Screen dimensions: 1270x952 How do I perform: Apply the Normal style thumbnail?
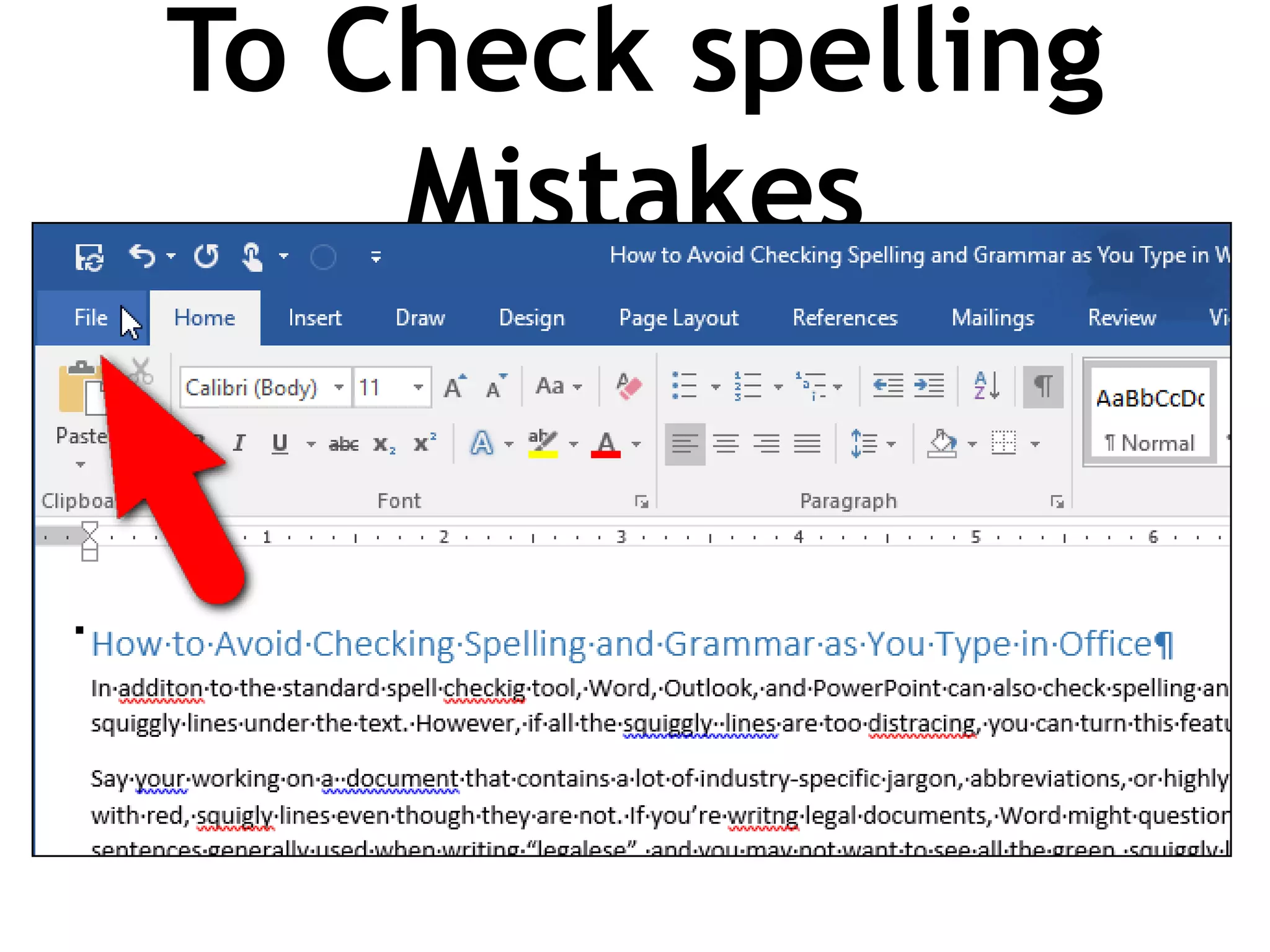click(x=1150, y=412)
